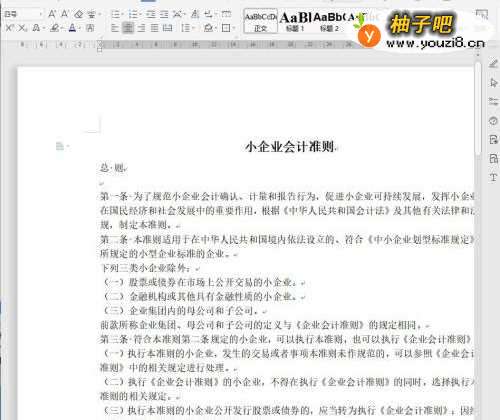Toggle superscript formatting
The image size is (500, 420).
(x=10, y=28)
